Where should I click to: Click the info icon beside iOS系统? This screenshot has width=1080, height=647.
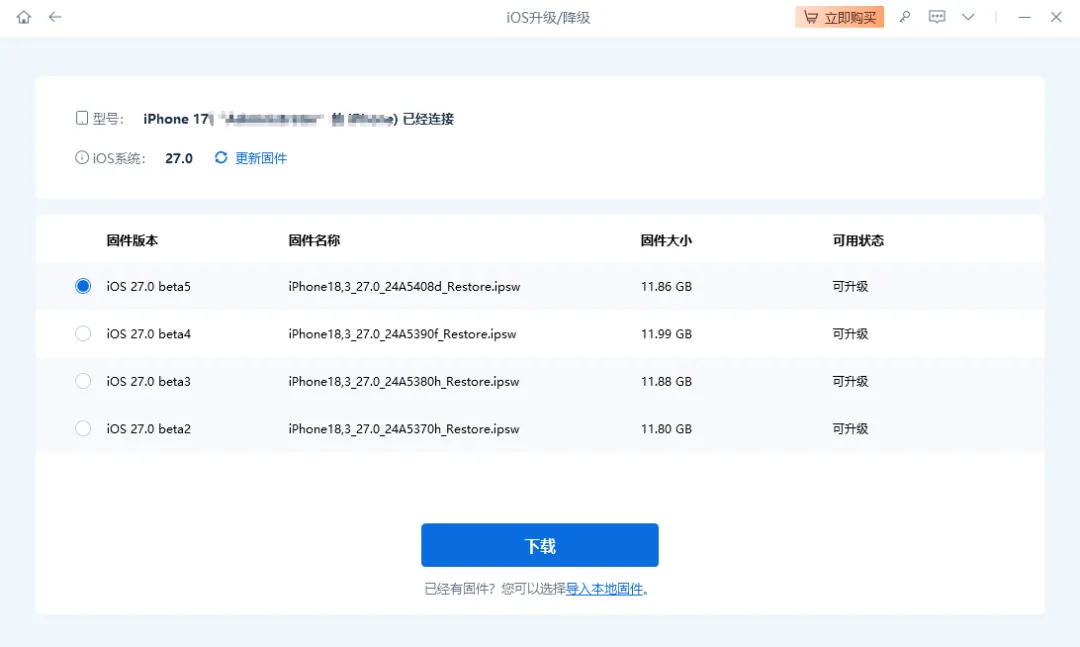[82, 158]
